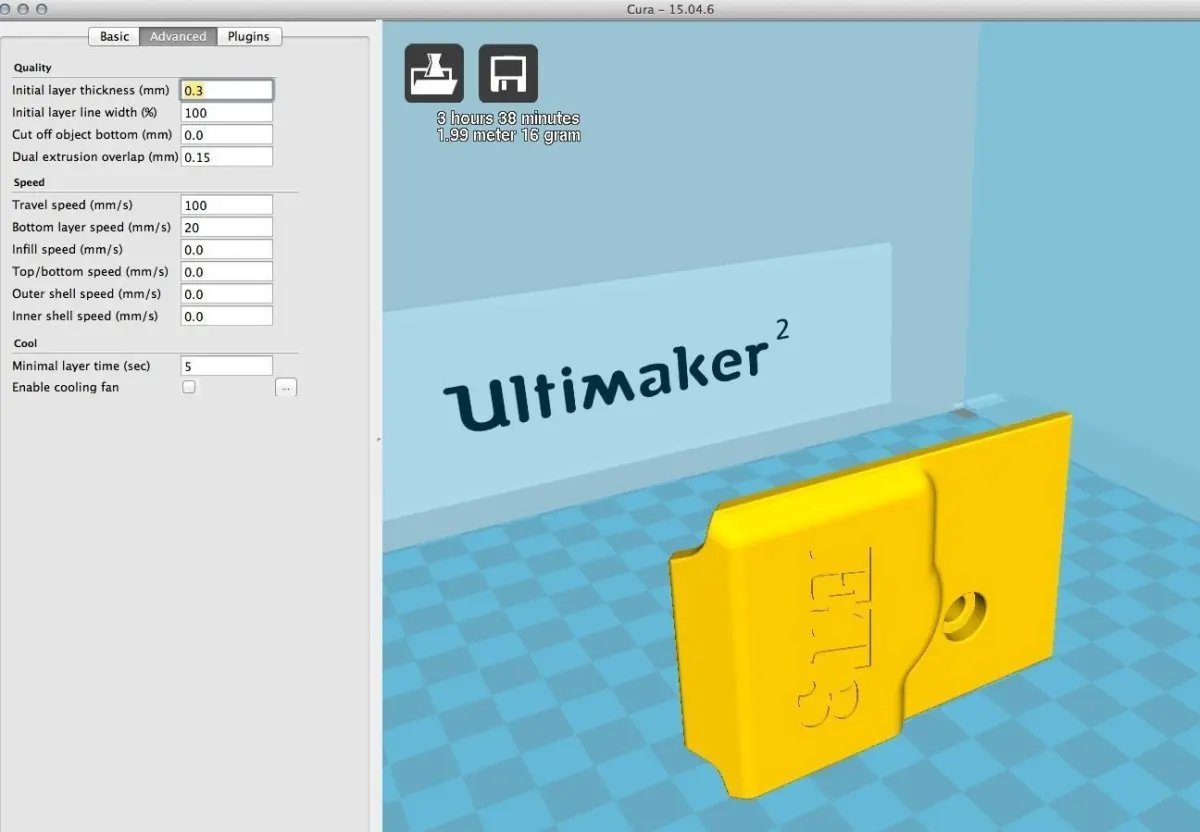Click the Infill speed input field
The width and height of the screenshot is (1200, 832).
pyautogui.click(x=227, y=250)
